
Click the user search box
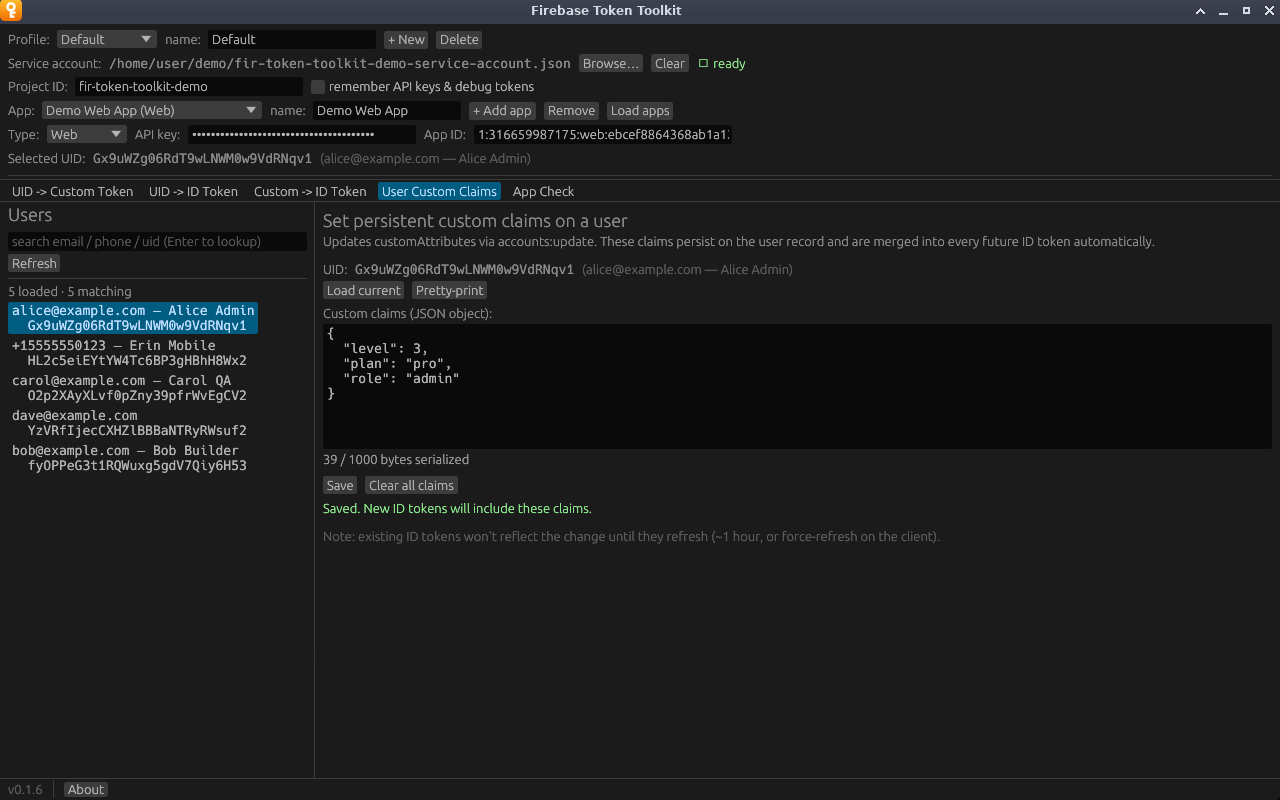158,242
